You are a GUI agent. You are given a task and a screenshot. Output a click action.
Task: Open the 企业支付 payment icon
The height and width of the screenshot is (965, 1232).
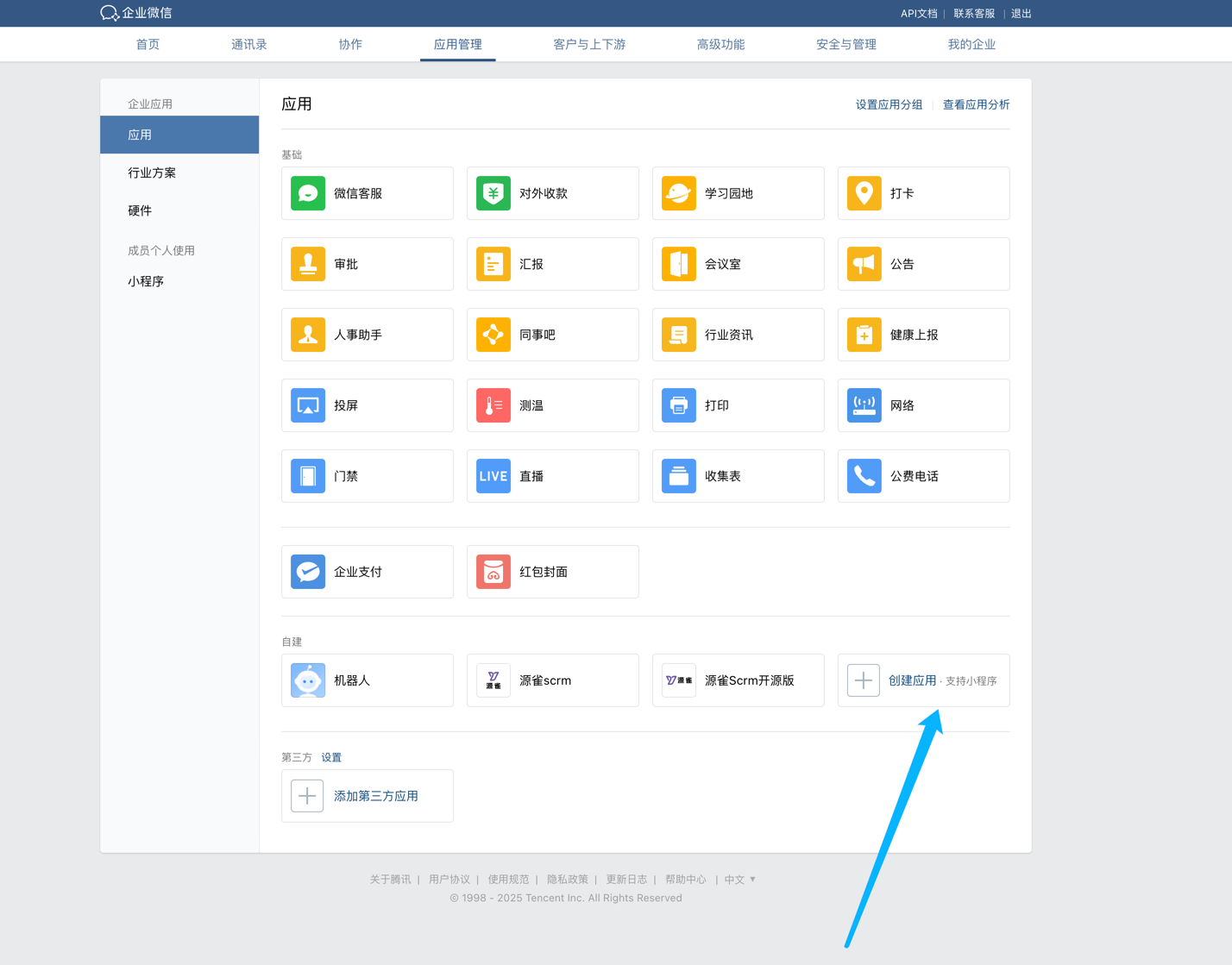(x=308, y=572)
